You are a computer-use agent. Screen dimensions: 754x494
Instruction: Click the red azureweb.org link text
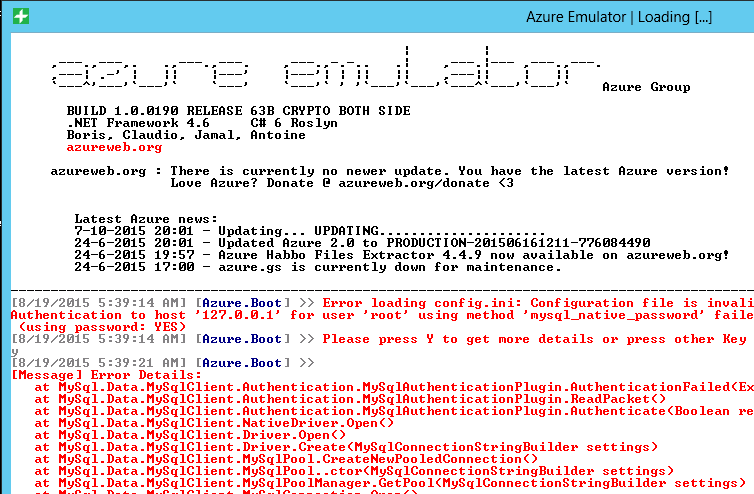tap(114, 147)
